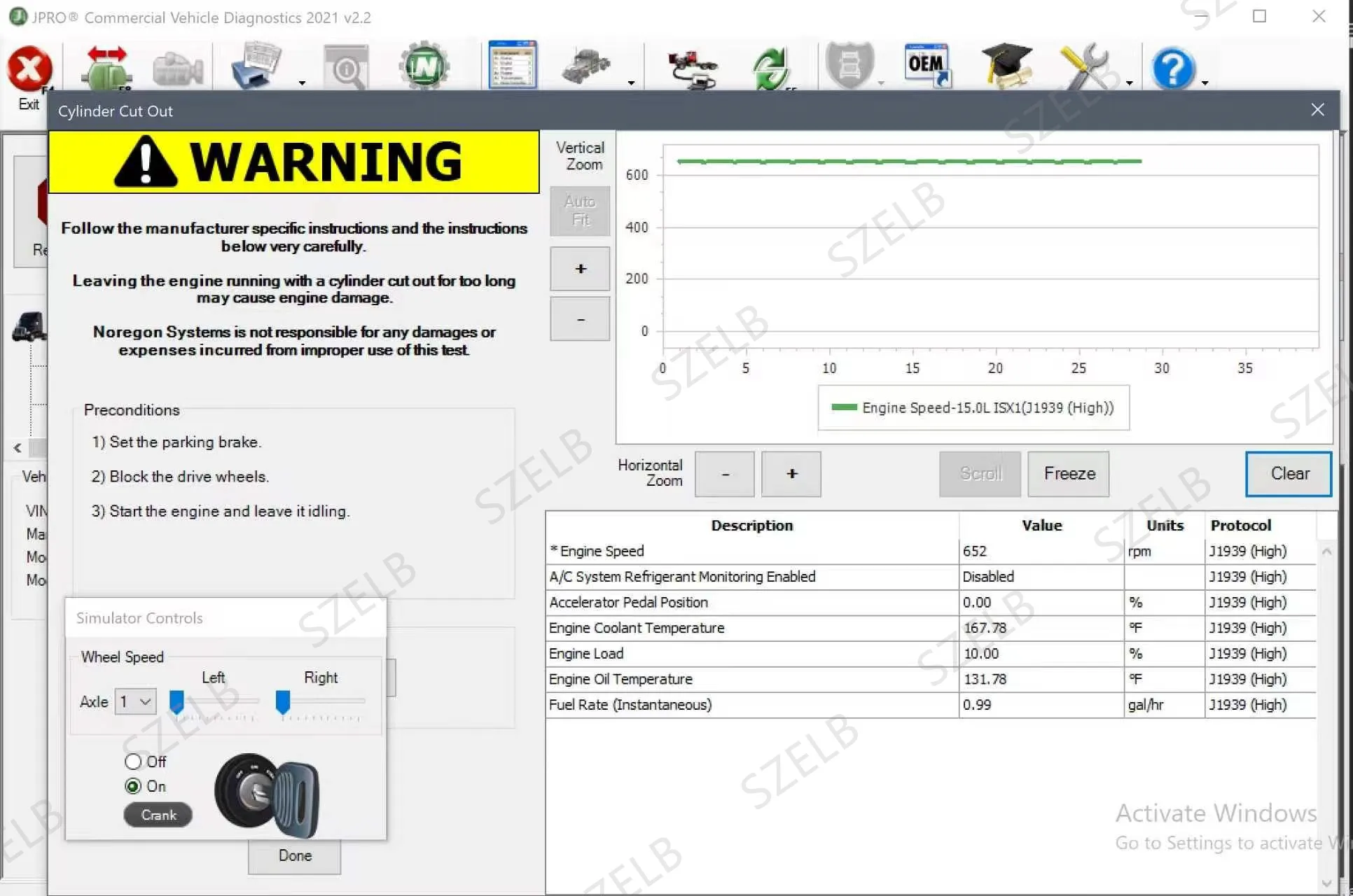1353x896 pixels.
Task: Open the Axle number dropdown
Action: tap(135, 701)
